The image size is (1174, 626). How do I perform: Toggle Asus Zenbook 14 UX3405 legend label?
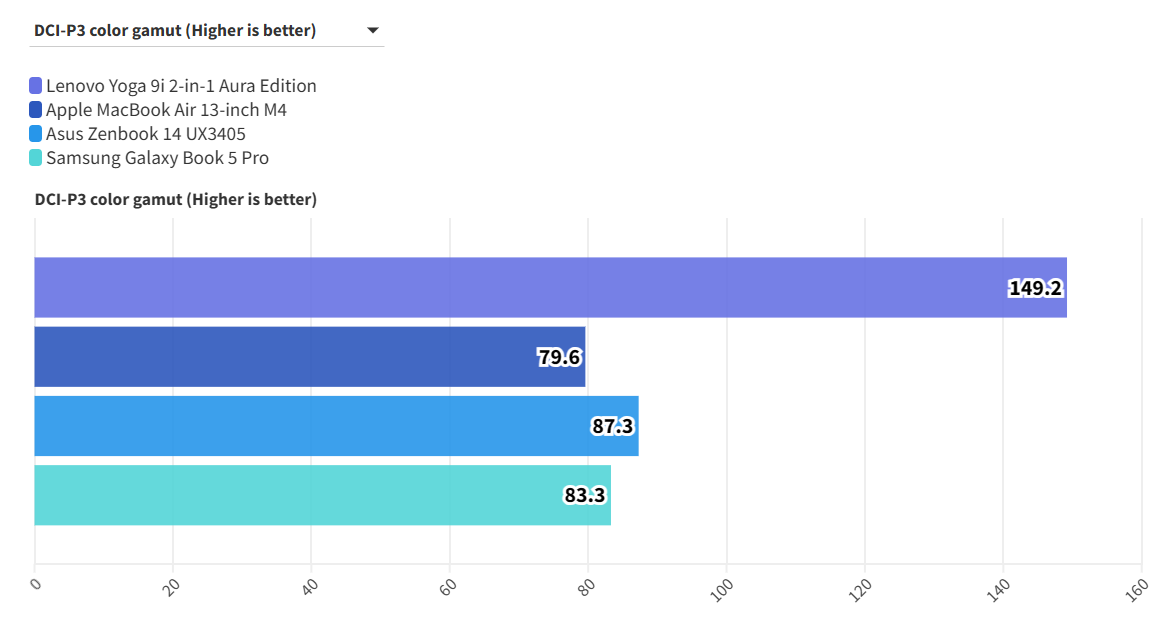click(x=146, y=134)
